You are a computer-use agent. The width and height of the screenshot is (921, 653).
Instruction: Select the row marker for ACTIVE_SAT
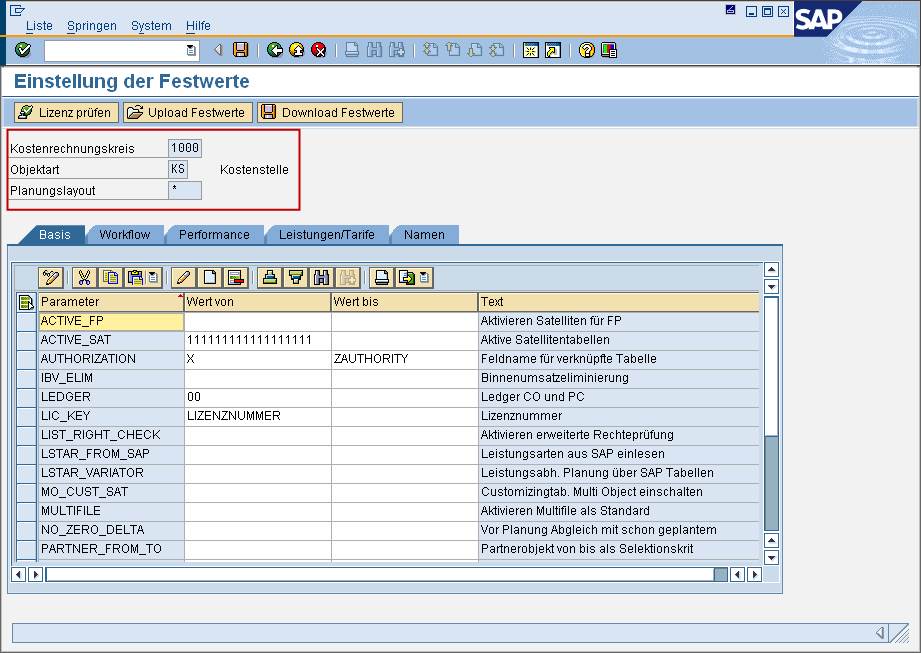25,340
